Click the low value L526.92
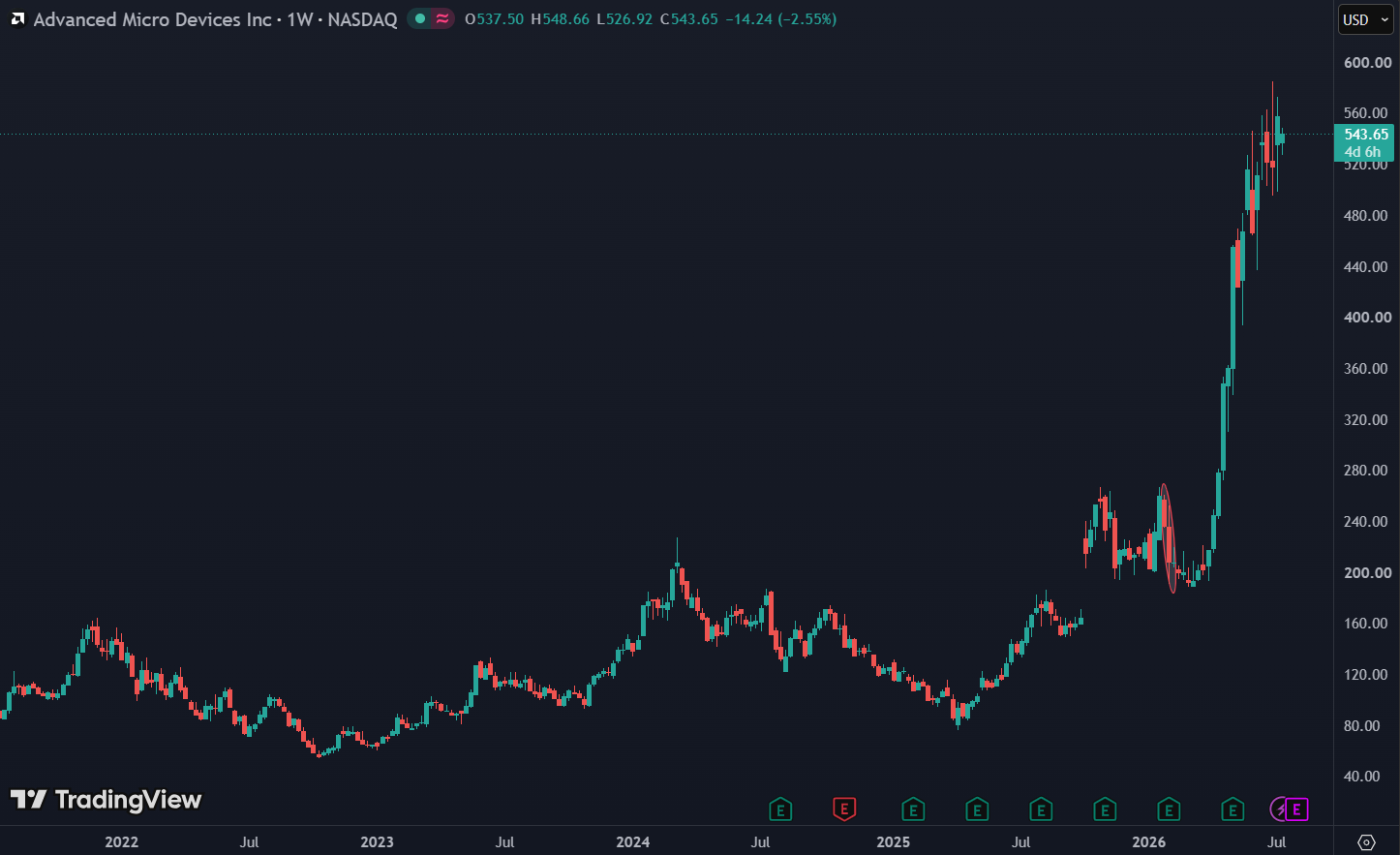 pyautogui.click(x=624, y=19)
